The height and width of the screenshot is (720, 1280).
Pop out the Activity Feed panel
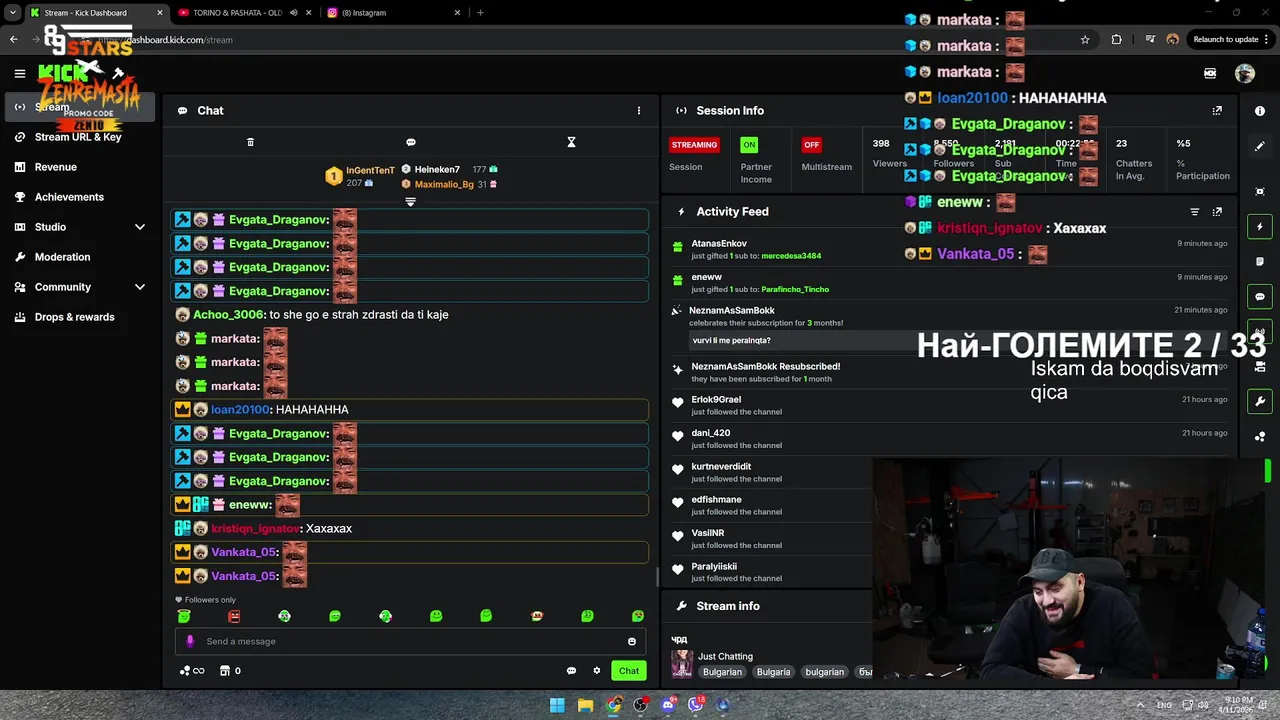pos(1217,212)
